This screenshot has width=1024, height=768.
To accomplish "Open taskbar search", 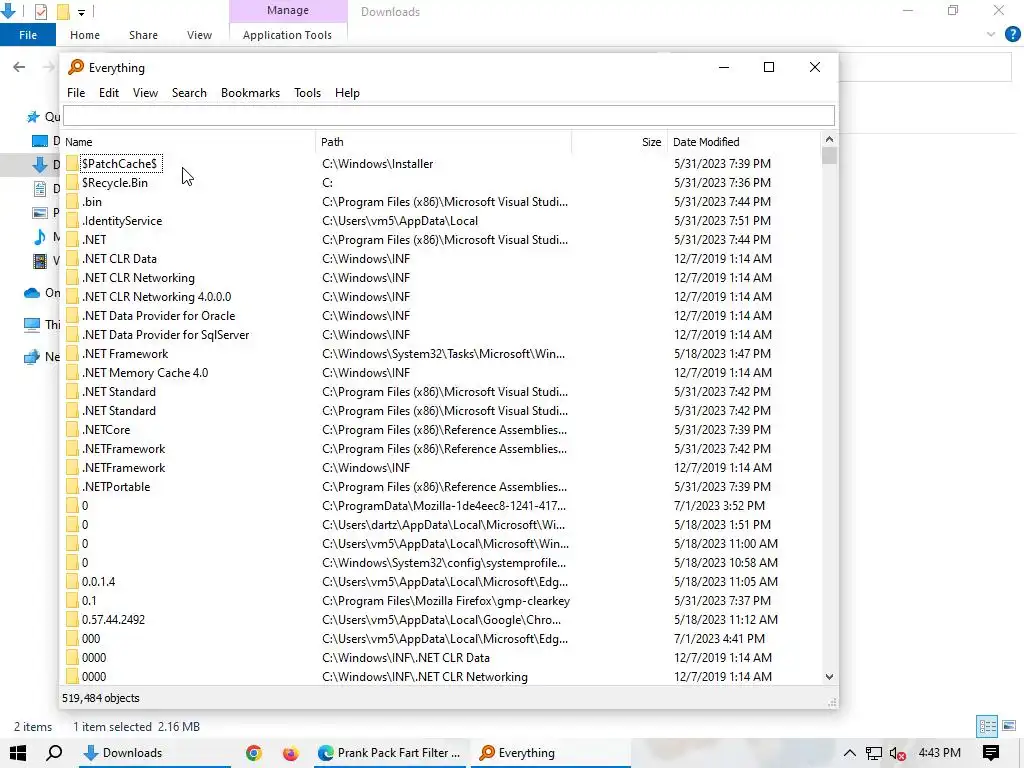I will [54, 753].
